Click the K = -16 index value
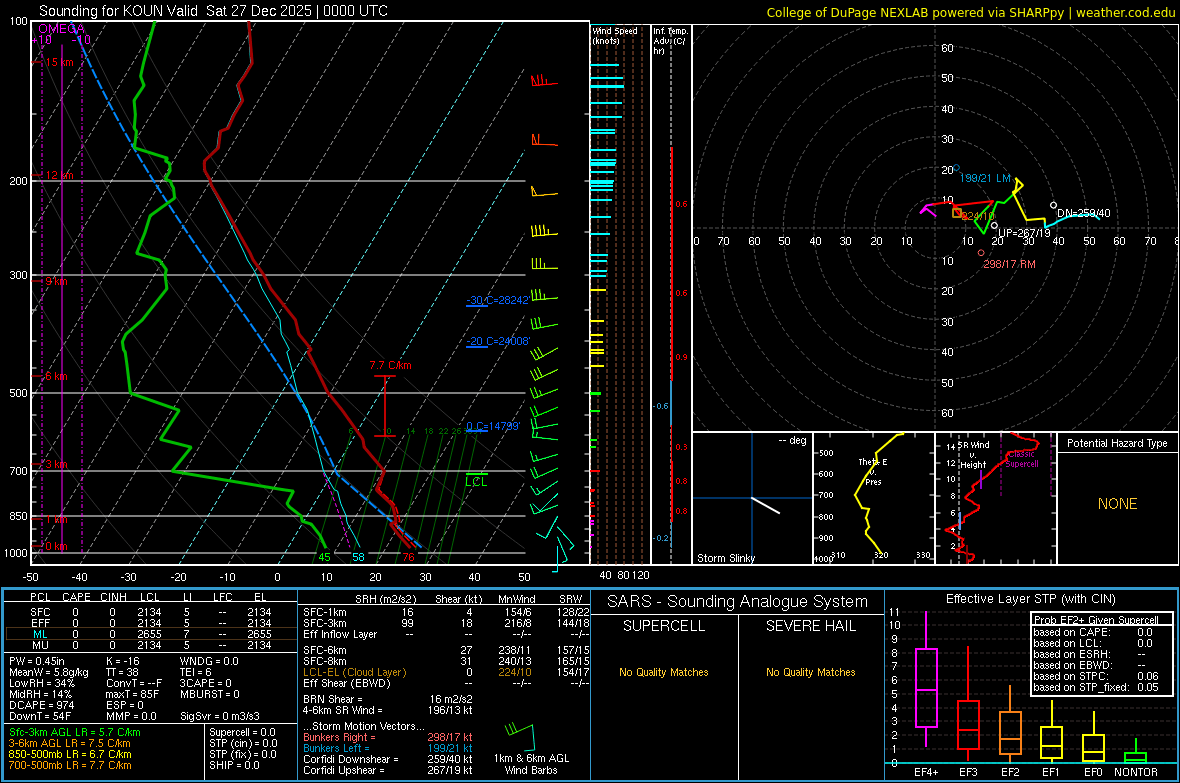 [123, 661]
